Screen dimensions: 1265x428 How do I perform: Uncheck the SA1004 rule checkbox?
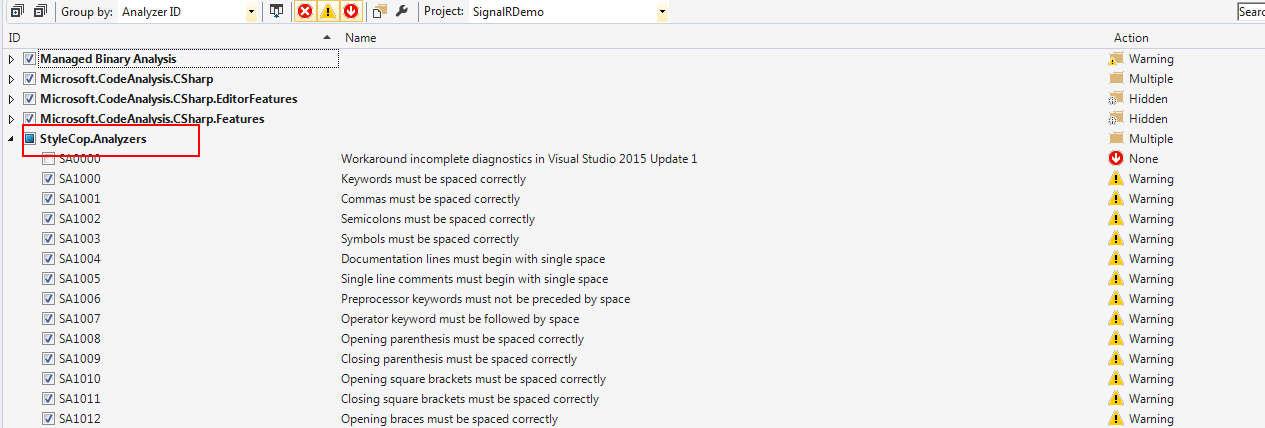(48, 259)
